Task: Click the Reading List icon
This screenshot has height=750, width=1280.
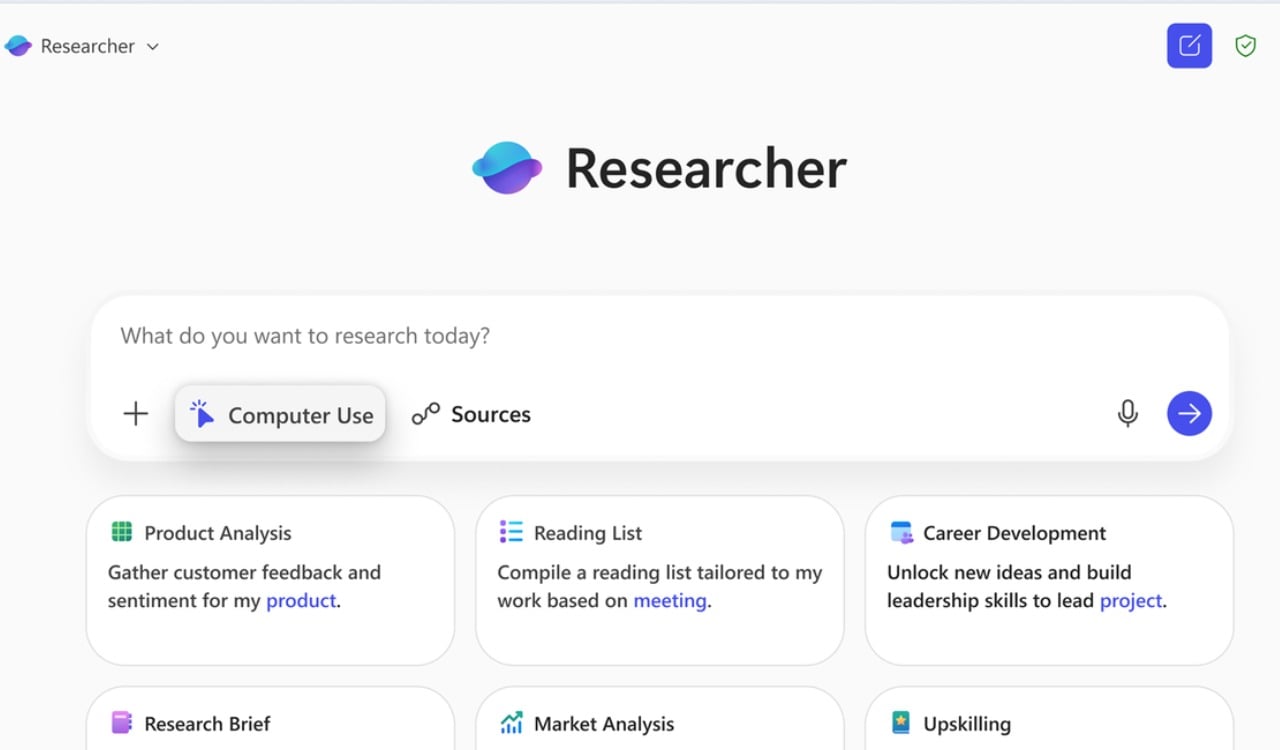Action: 511,532
